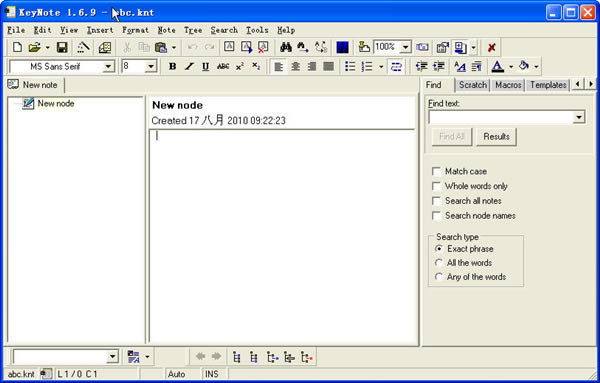Save the file with the floppy disk icon
This screenshot has width=600, height=383.
coord(62,47)
